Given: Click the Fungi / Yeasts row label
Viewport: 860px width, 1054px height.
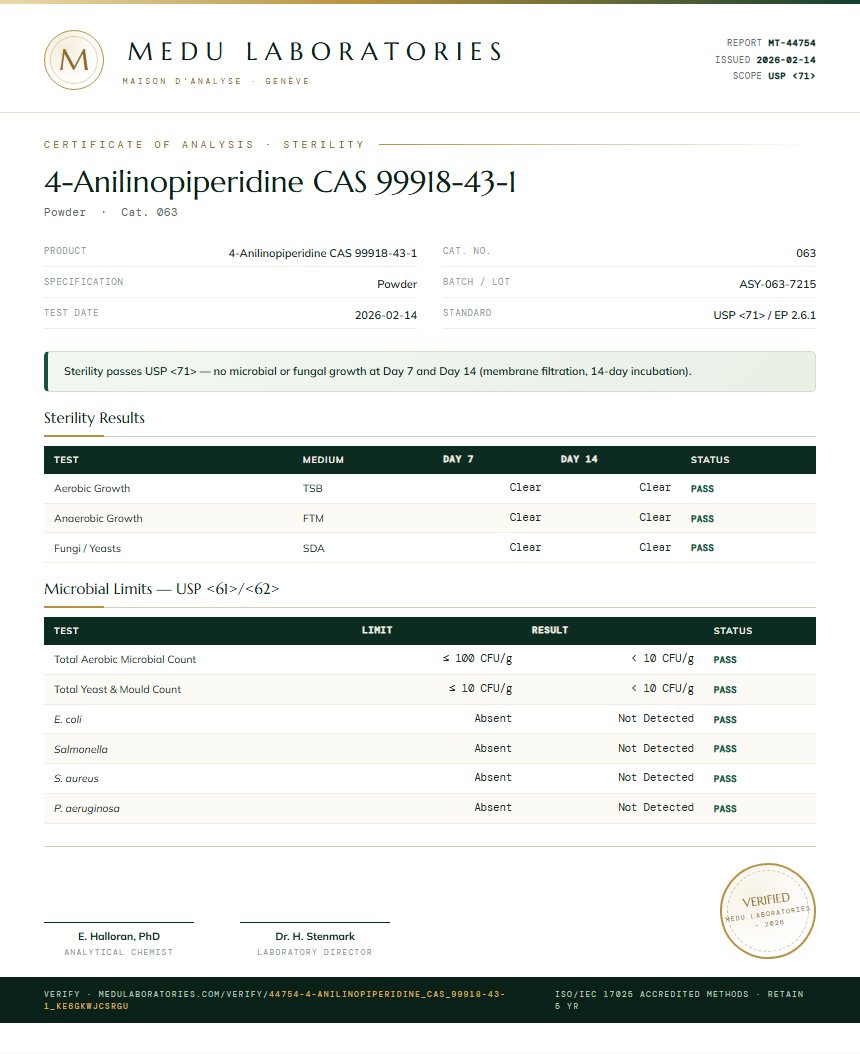Looking at the screenshot, I should [x=87, y=549].
